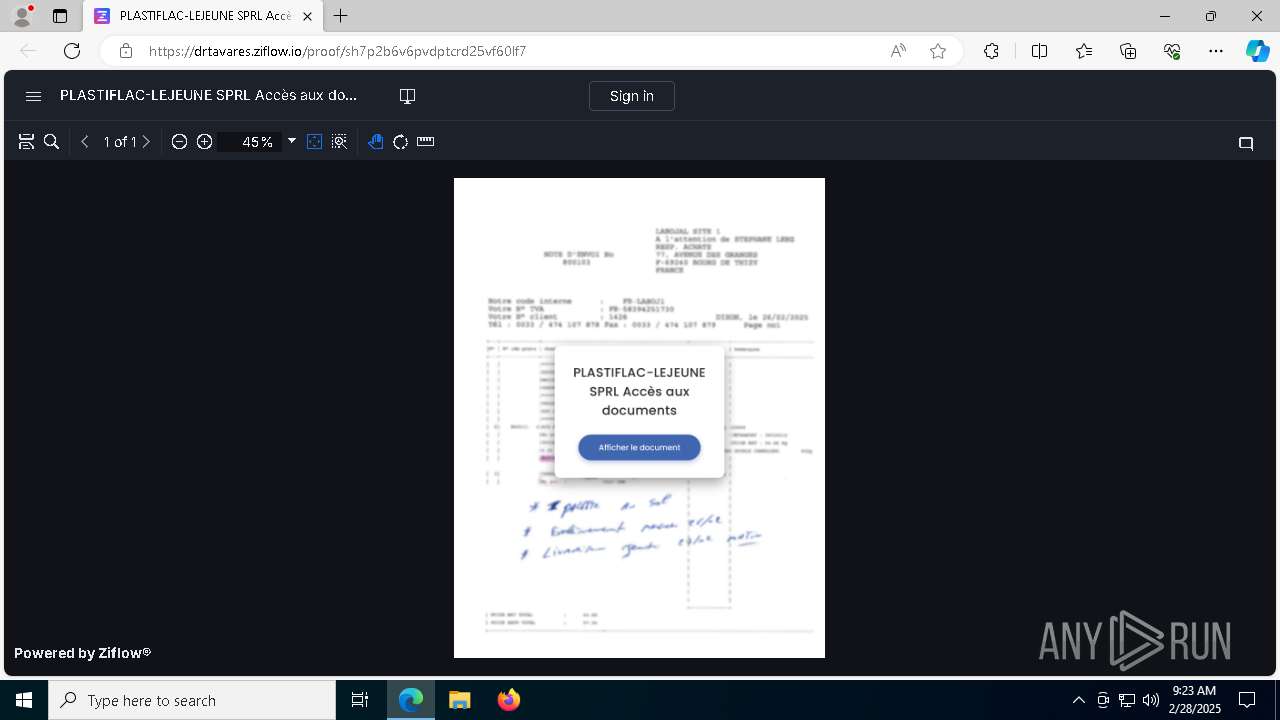Open the comments panel icon
Screen dimensions: 1280x720
[1246, 143]
